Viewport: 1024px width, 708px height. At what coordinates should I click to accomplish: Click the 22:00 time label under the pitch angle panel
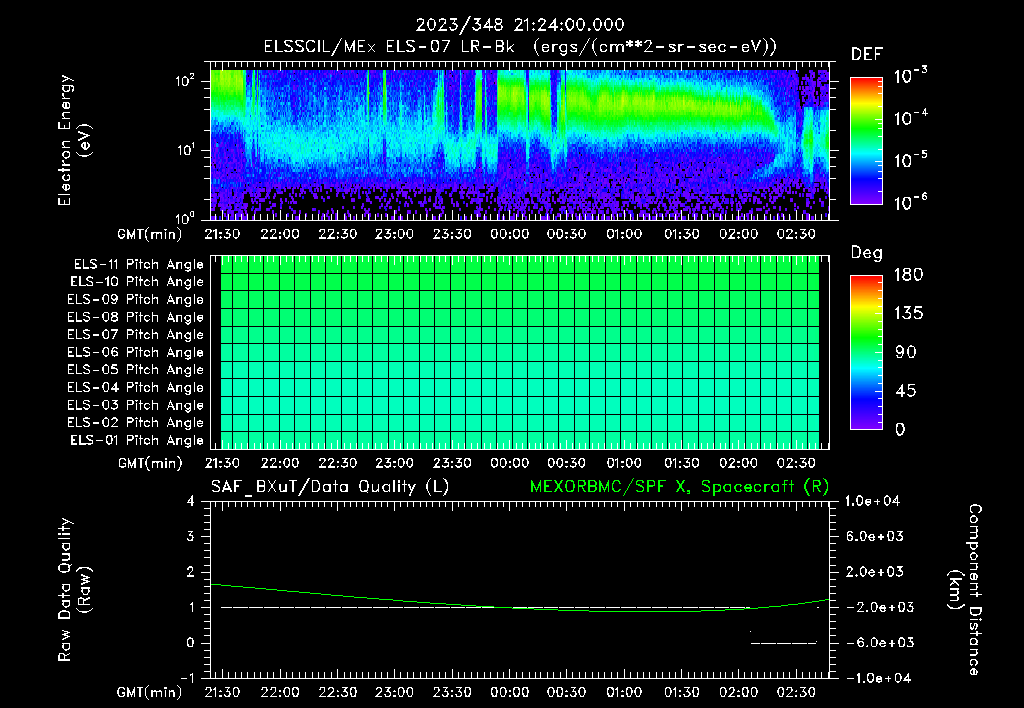click(280, 463)
